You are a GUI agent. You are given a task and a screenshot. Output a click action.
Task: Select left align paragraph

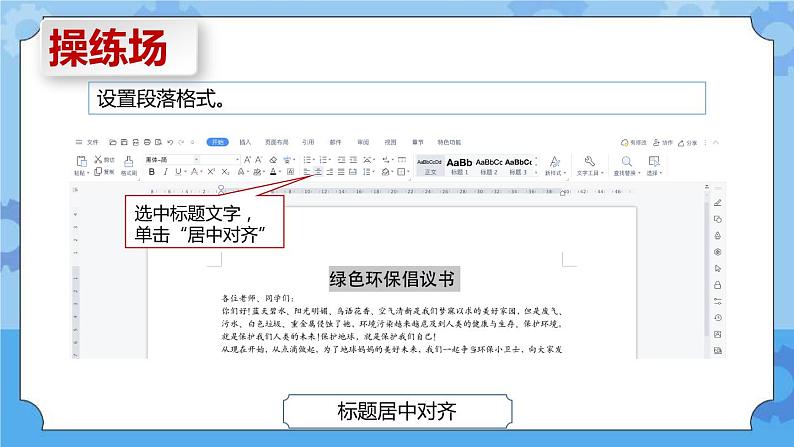[x=307, y=172]
